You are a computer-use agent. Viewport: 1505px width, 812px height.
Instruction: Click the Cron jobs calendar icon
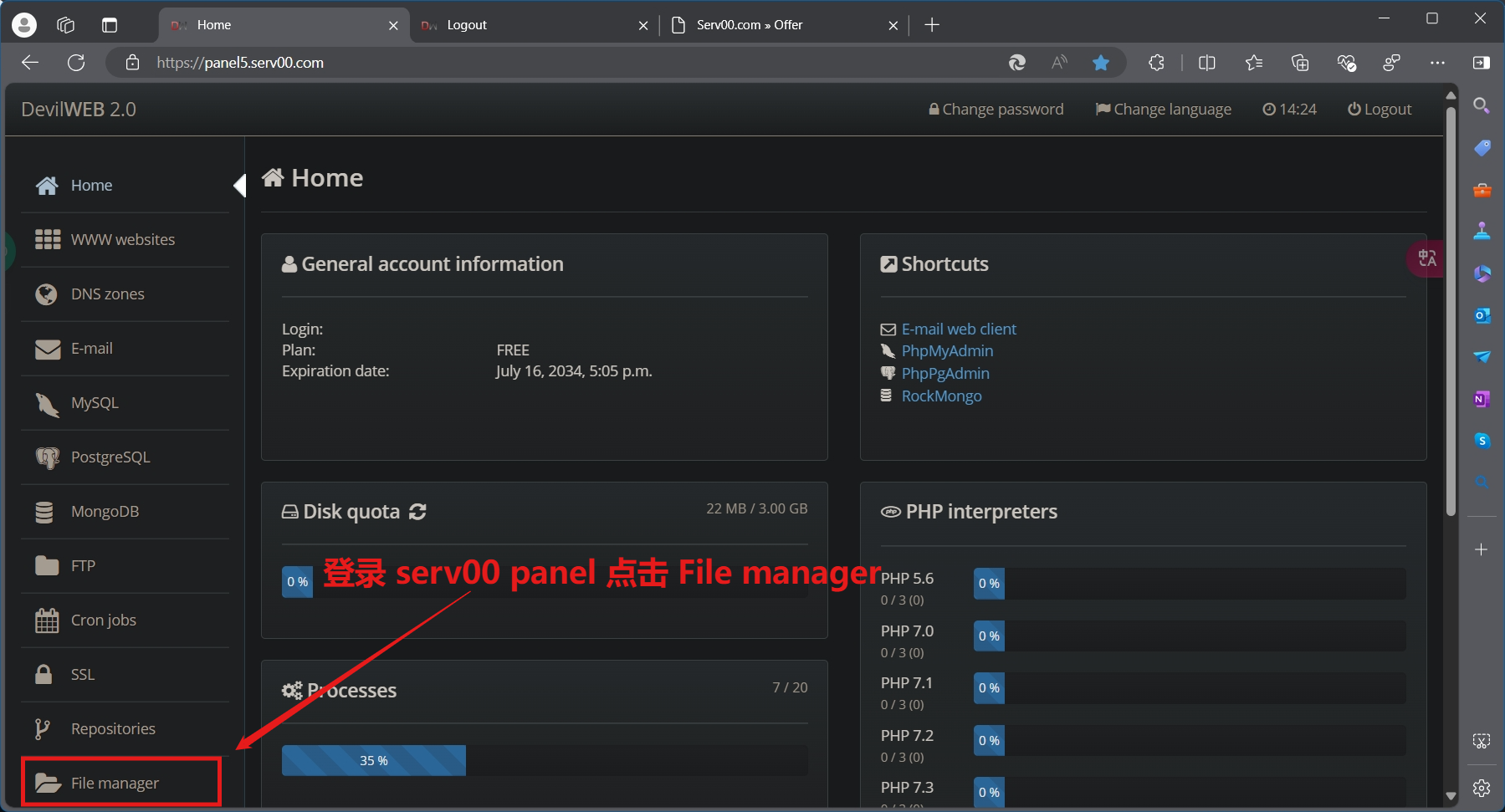coord(47,620)
